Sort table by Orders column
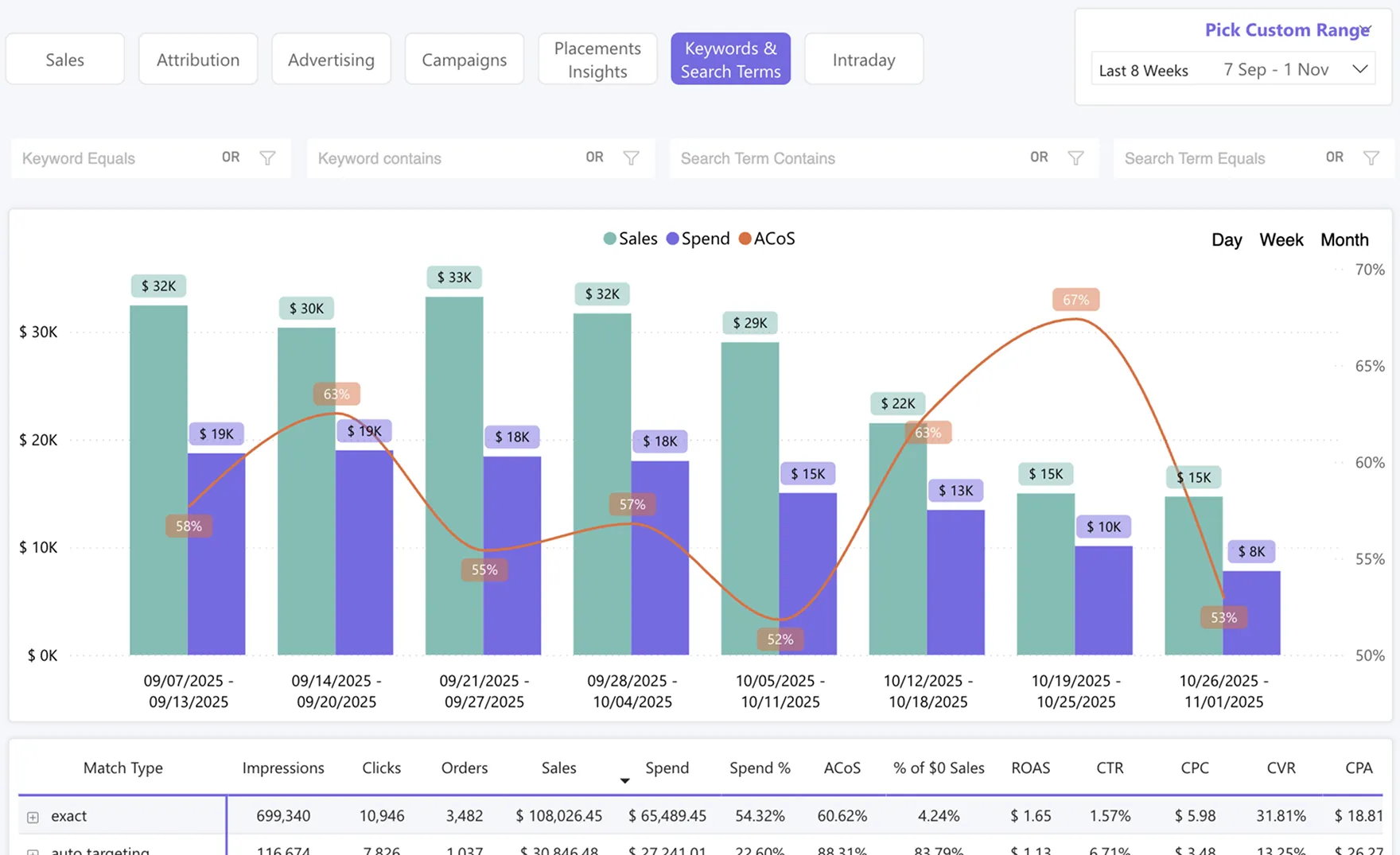The height and width of the screenshot is (855, 1400). click(x=465, y=768)
